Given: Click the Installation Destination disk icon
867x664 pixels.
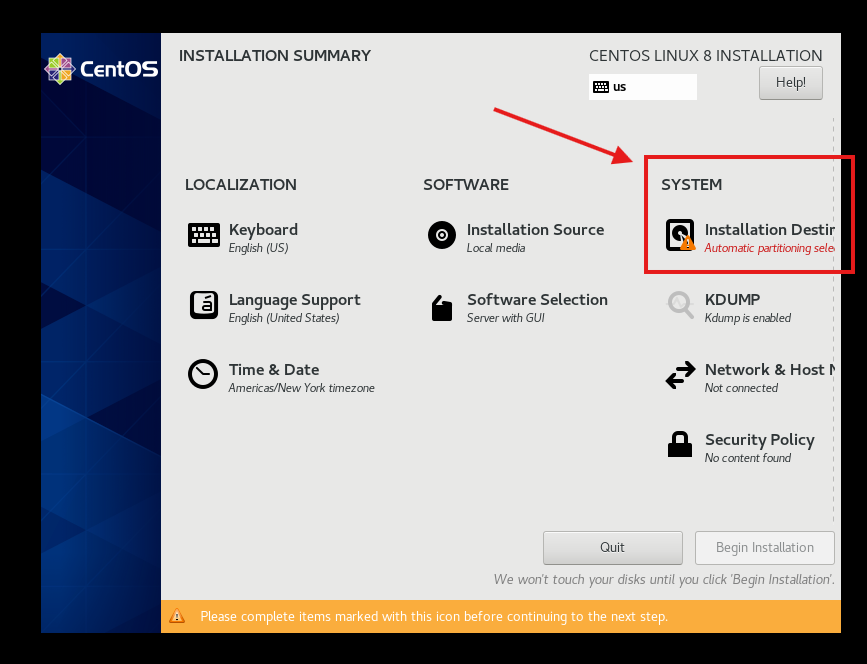Looking at the screenshot, I should point(680,235).
